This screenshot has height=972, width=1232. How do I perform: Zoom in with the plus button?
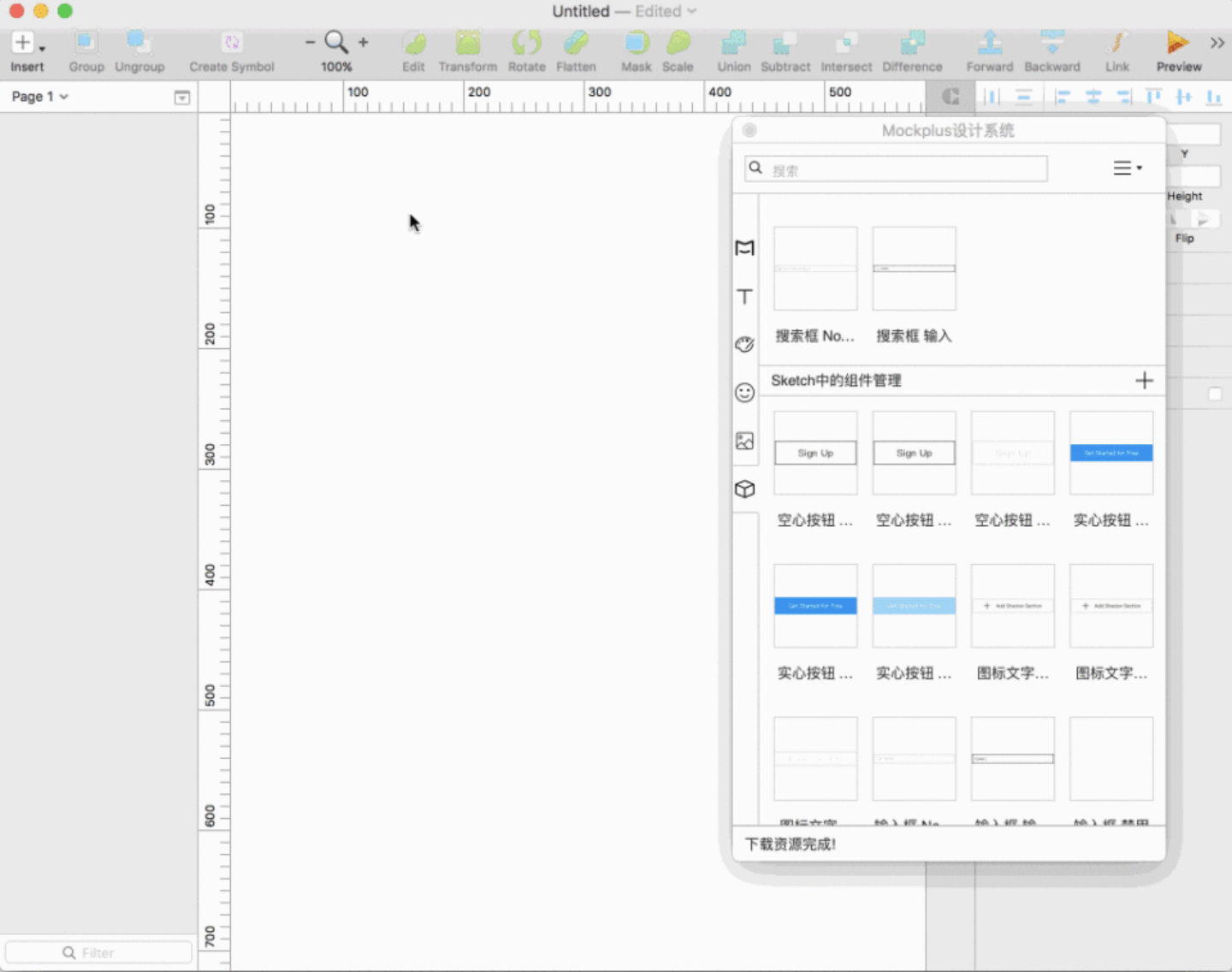click(x=364, y=42)
